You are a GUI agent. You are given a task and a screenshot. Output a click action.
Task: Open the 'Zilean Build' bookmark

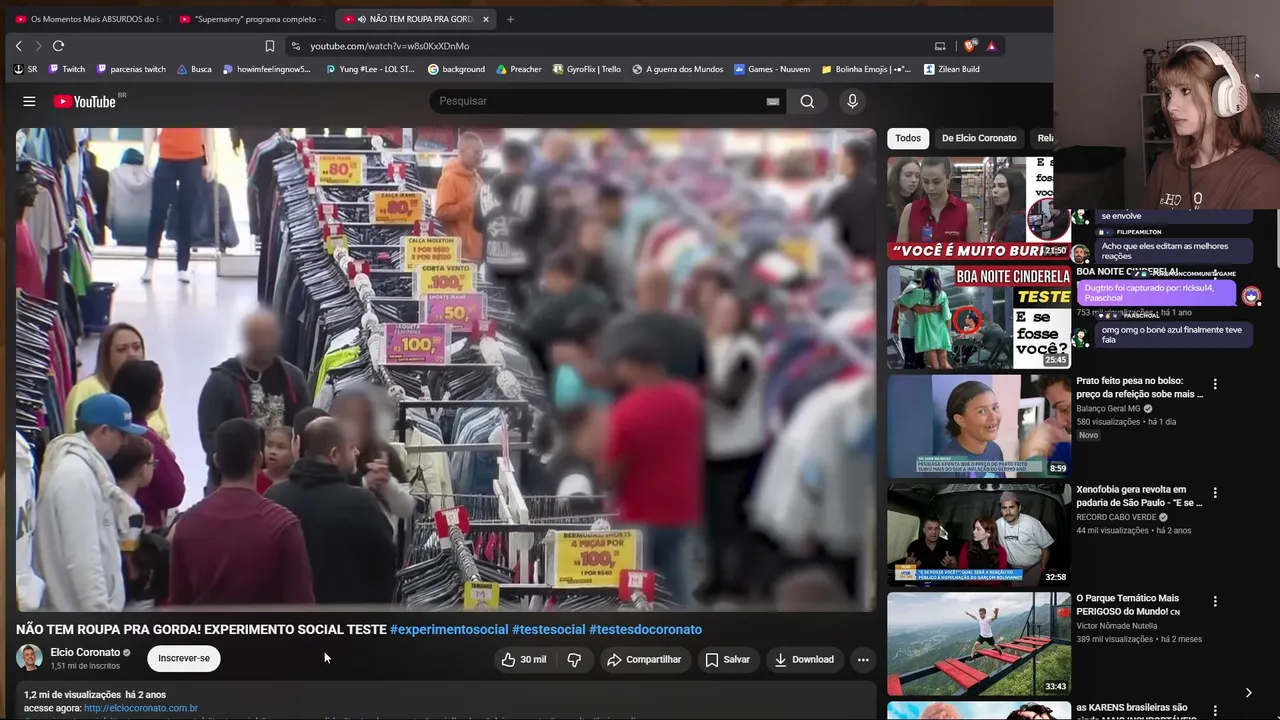pyautogui.click(x=951, y=69)
